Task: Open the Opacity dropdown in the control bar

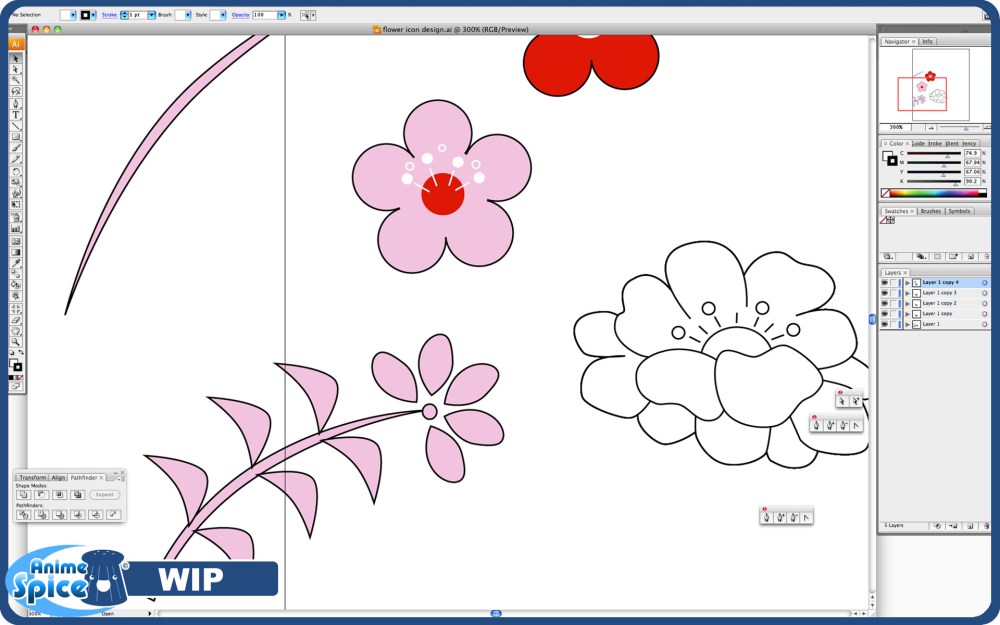Action: coord(281,14)
